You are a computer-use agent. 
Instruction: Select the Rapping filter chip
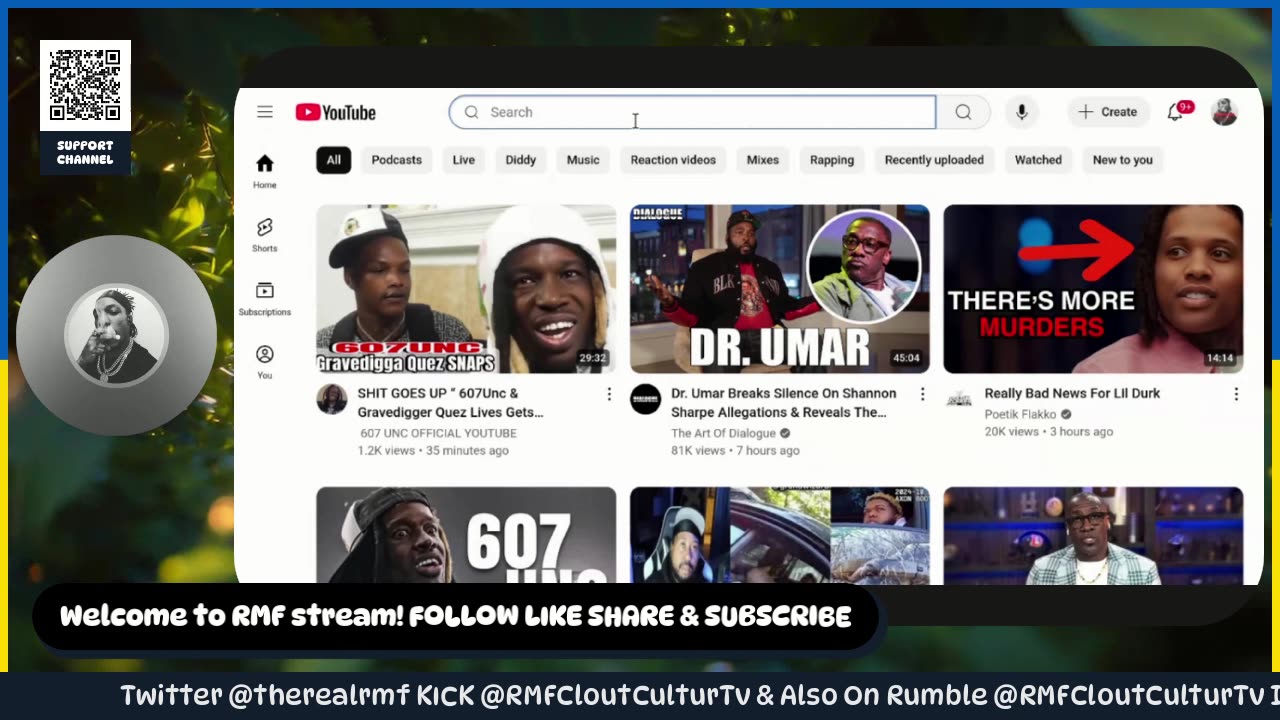832,160
